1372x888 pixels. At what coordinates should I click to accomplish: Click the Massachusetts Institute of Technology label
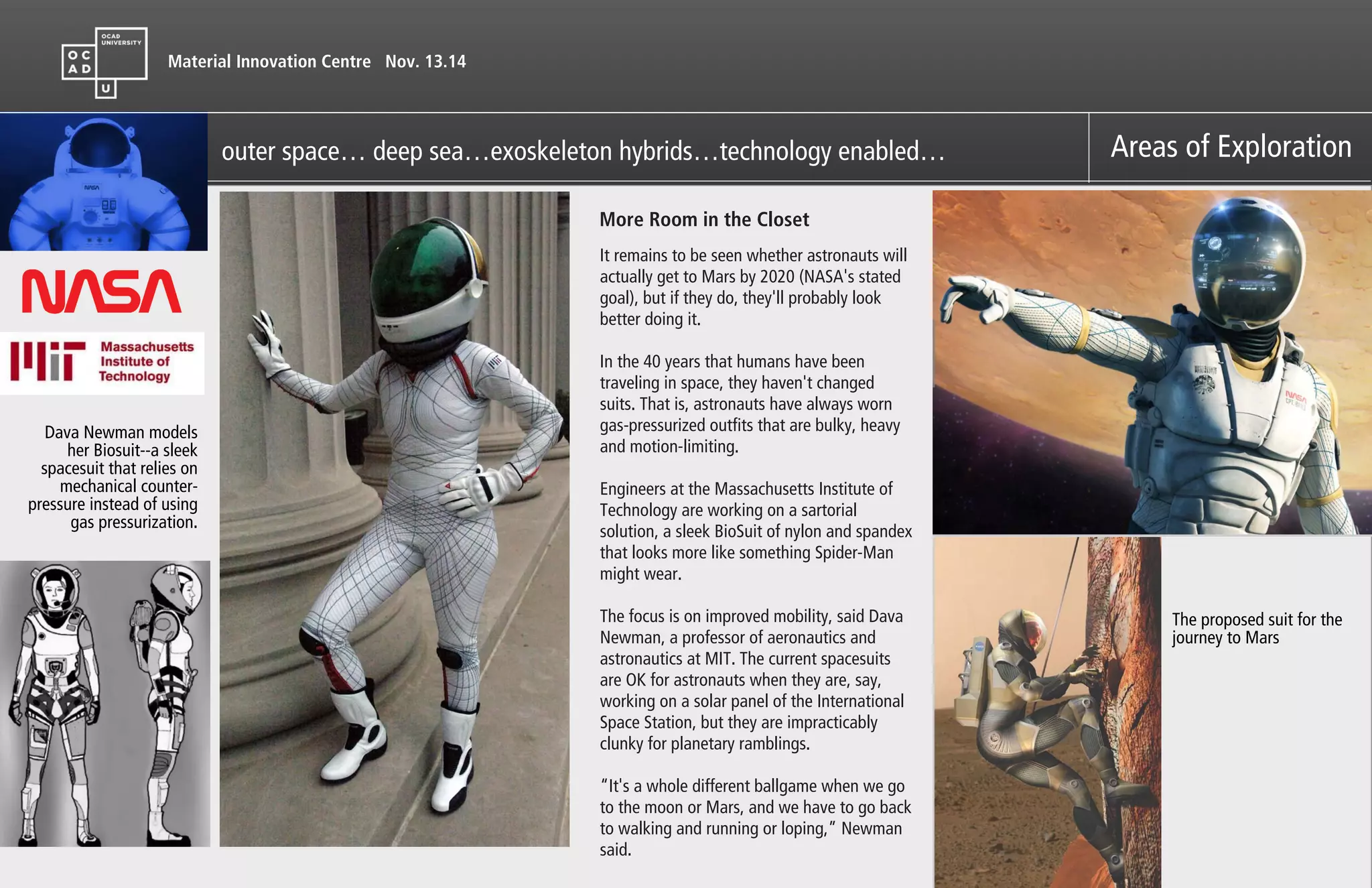coord(147,361)
